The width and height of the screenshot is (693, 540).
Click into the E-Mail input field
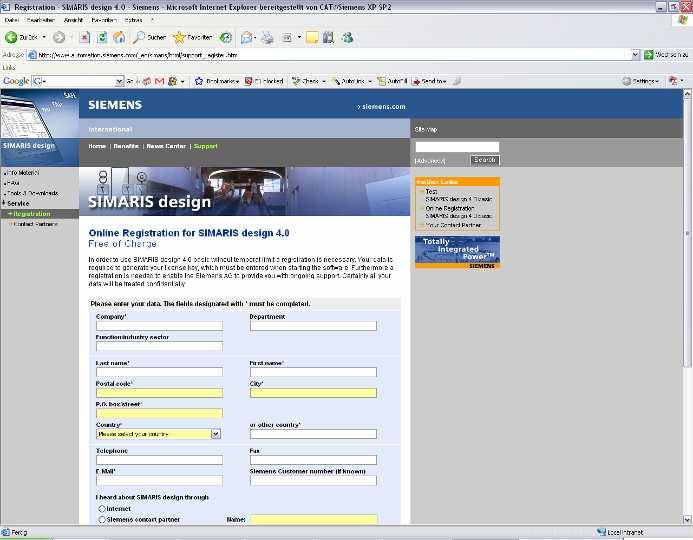click(x=160, y=481)
